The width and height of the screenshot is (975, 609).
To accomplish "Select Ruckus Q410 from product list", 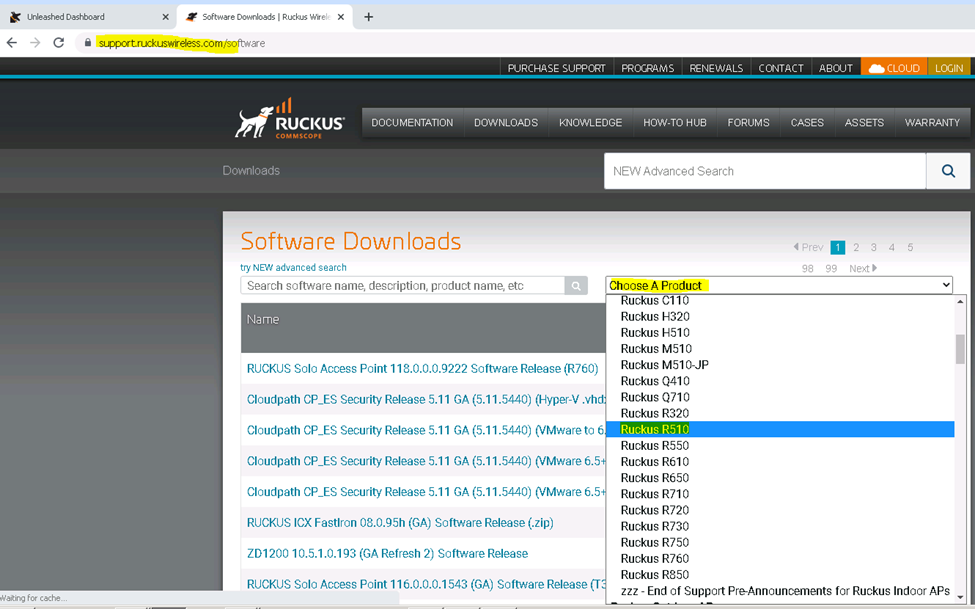I will pos(780,381).
